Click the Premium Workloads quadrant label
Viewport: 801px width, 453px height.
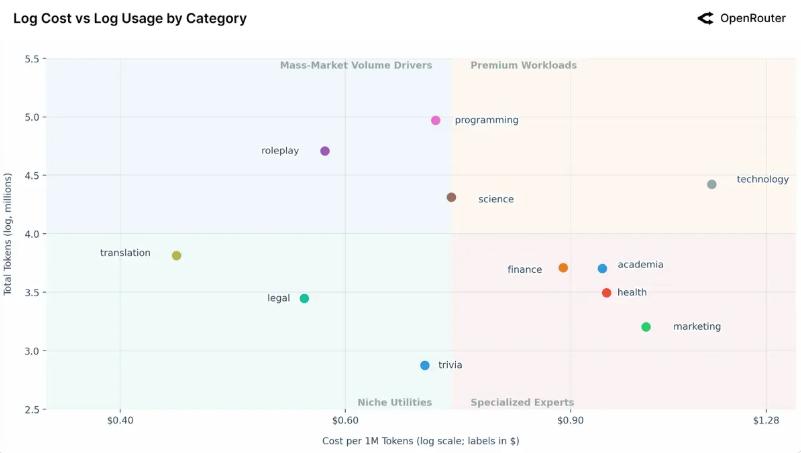click(x=523, y=65)
